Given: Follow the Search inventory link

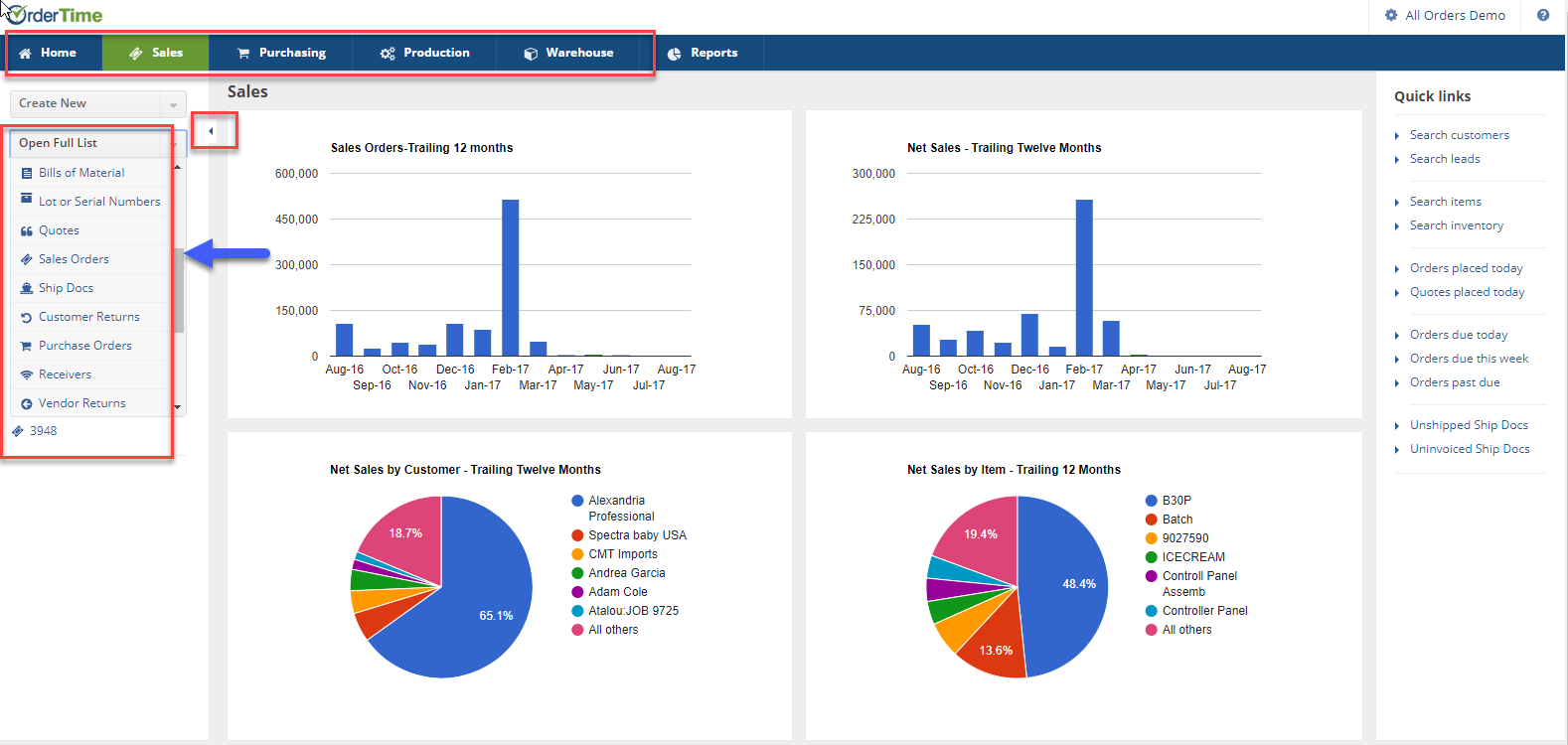Looking at the screenshot, I should tap(1456, 225).
